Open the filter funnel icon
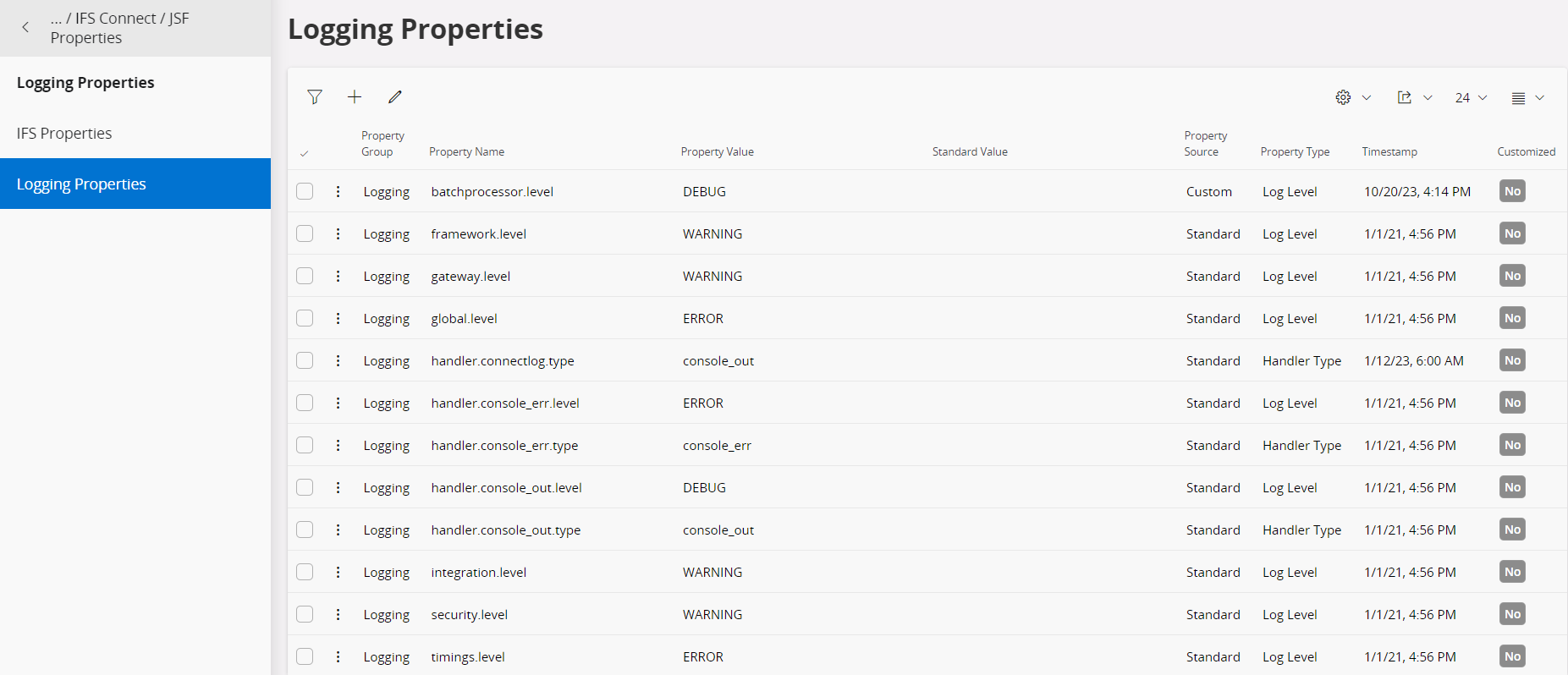 point(315,97)
